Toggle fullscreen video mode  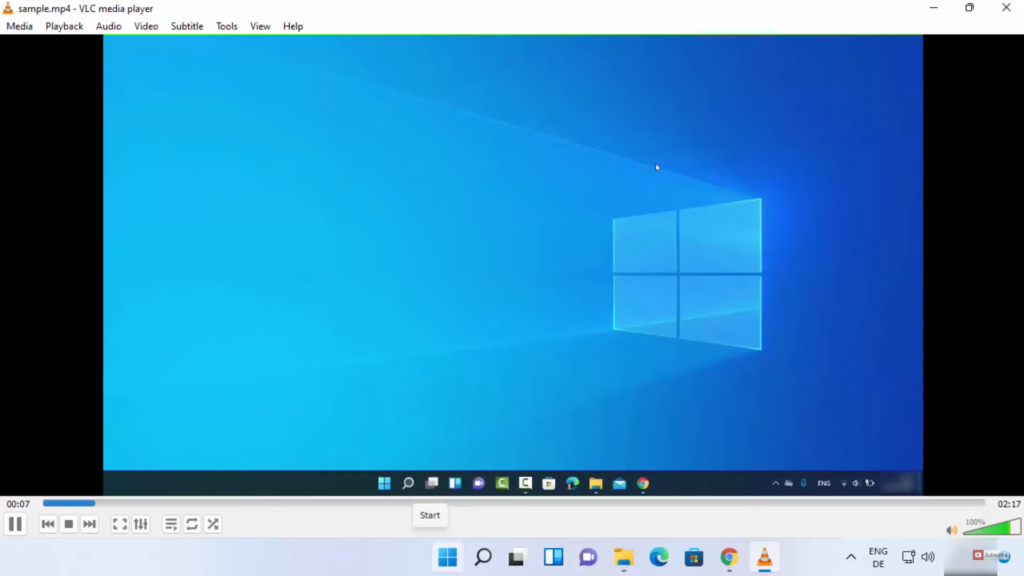tap(119, 524)
